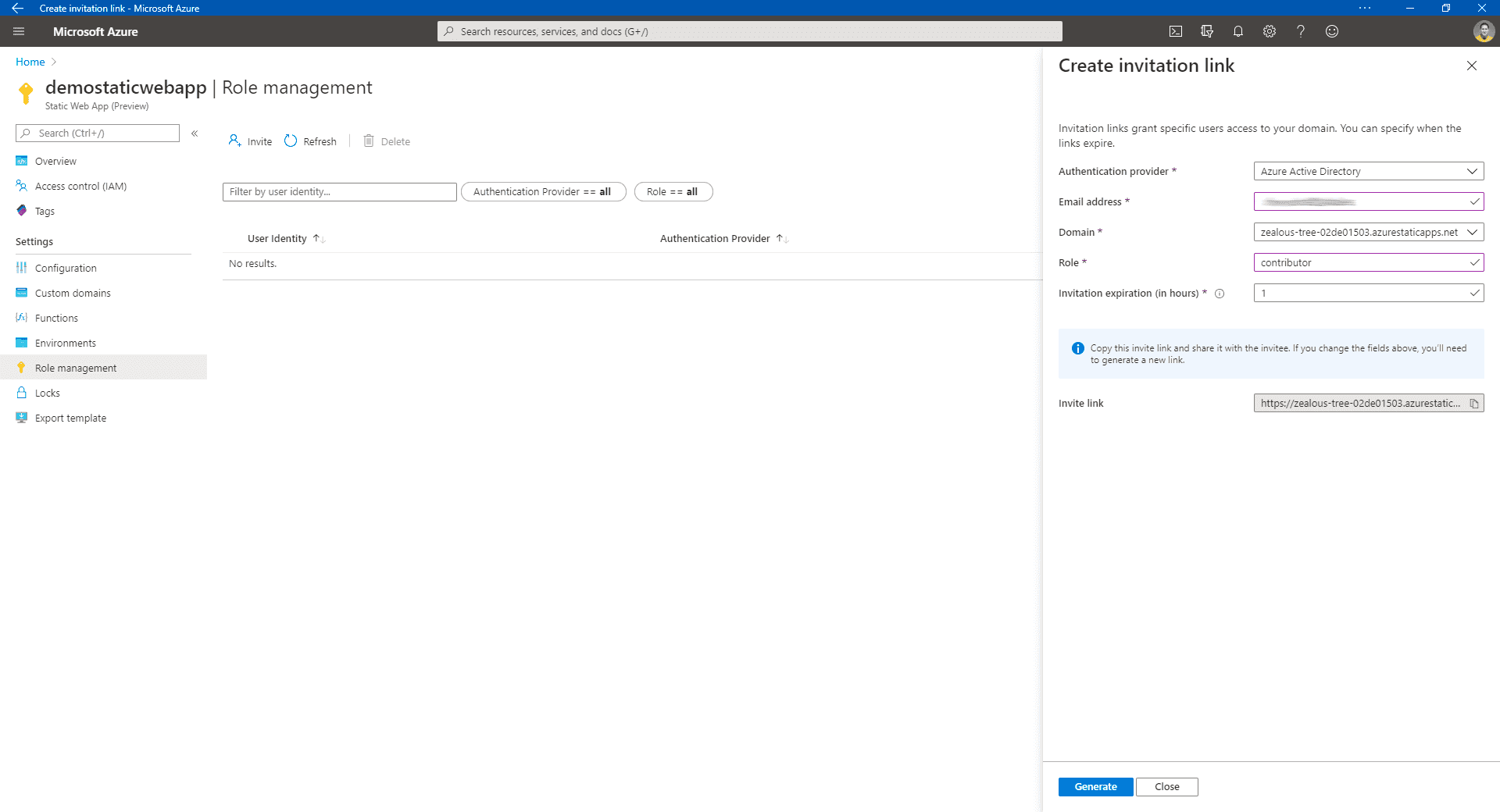Open the Domain dropdown

point(1369,232)
